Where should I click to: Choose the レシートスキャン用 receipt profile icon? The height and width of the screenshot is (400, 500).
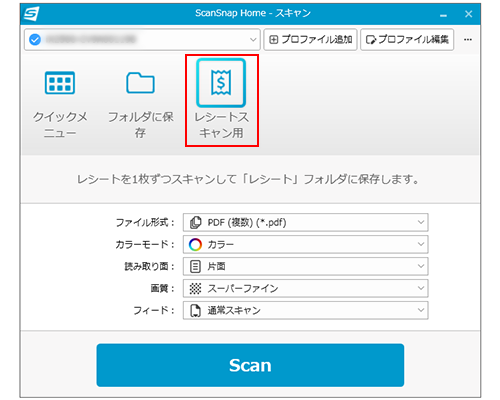tap(221, 83)
